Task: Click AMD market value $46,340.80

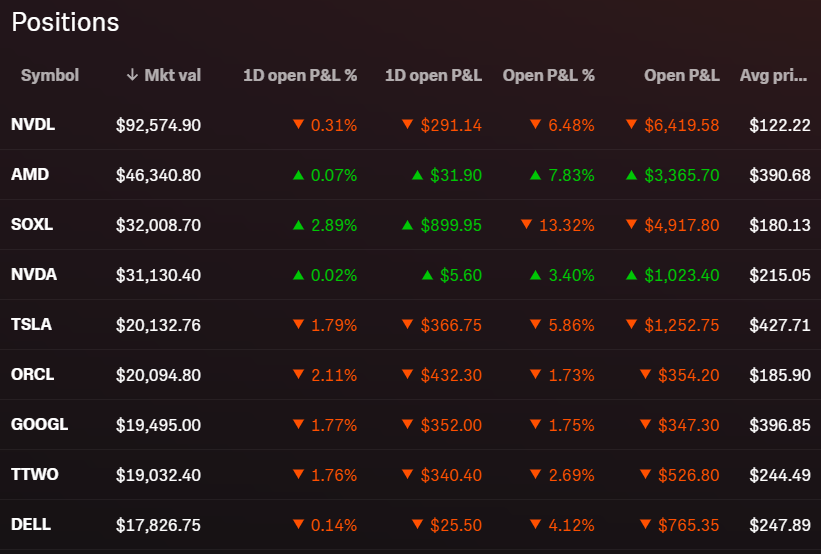Action: (158, 175)
